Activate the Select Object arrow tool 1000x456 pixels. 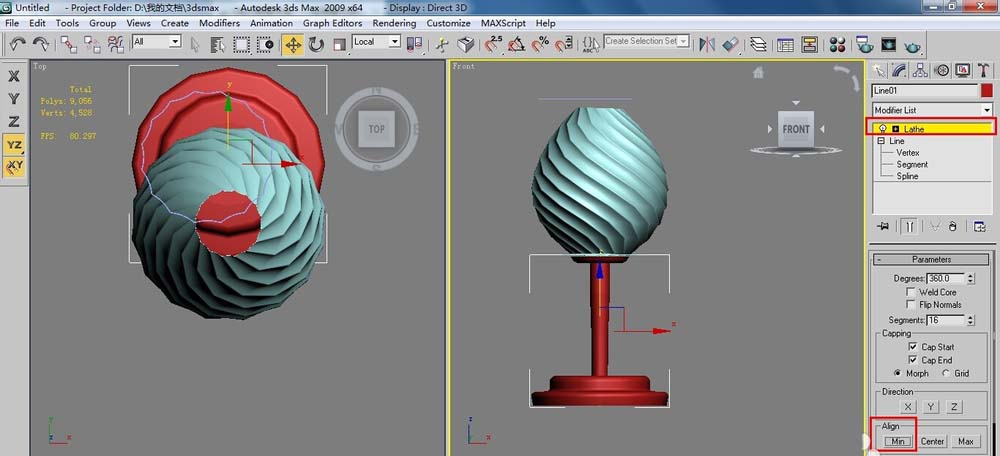click(x=195, y=45)
